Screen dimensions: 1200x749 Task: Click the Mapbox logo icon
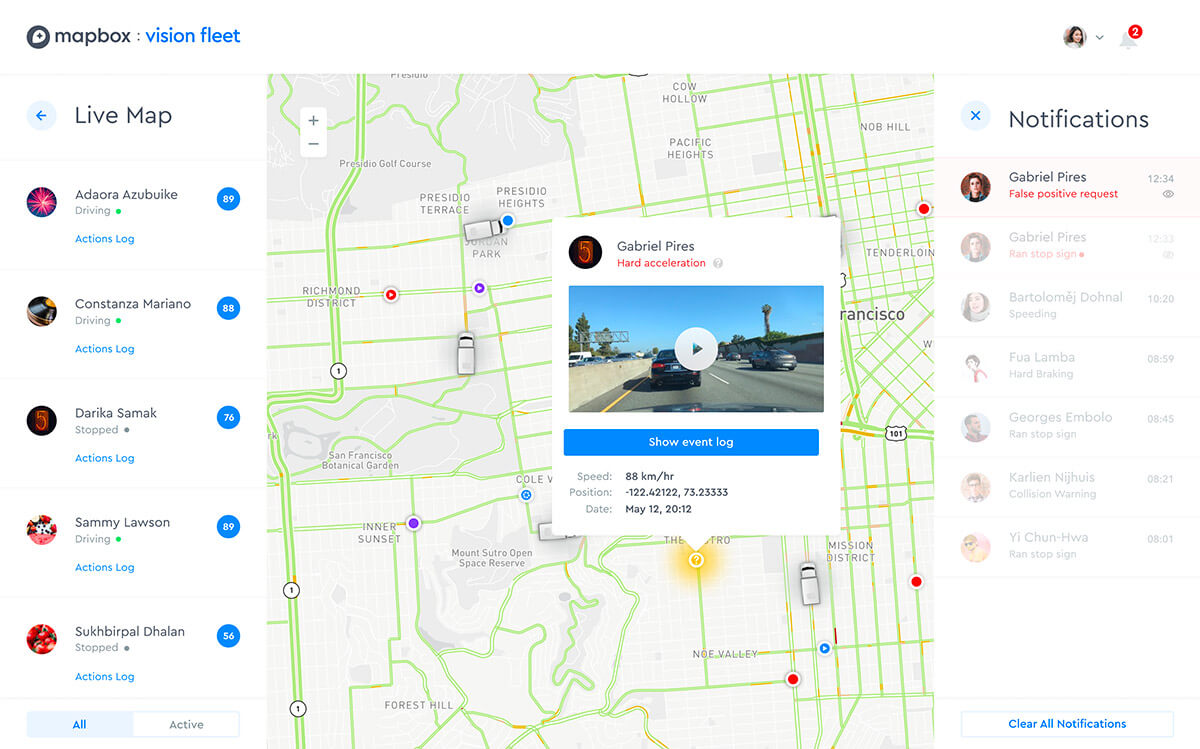click(40, 36)
